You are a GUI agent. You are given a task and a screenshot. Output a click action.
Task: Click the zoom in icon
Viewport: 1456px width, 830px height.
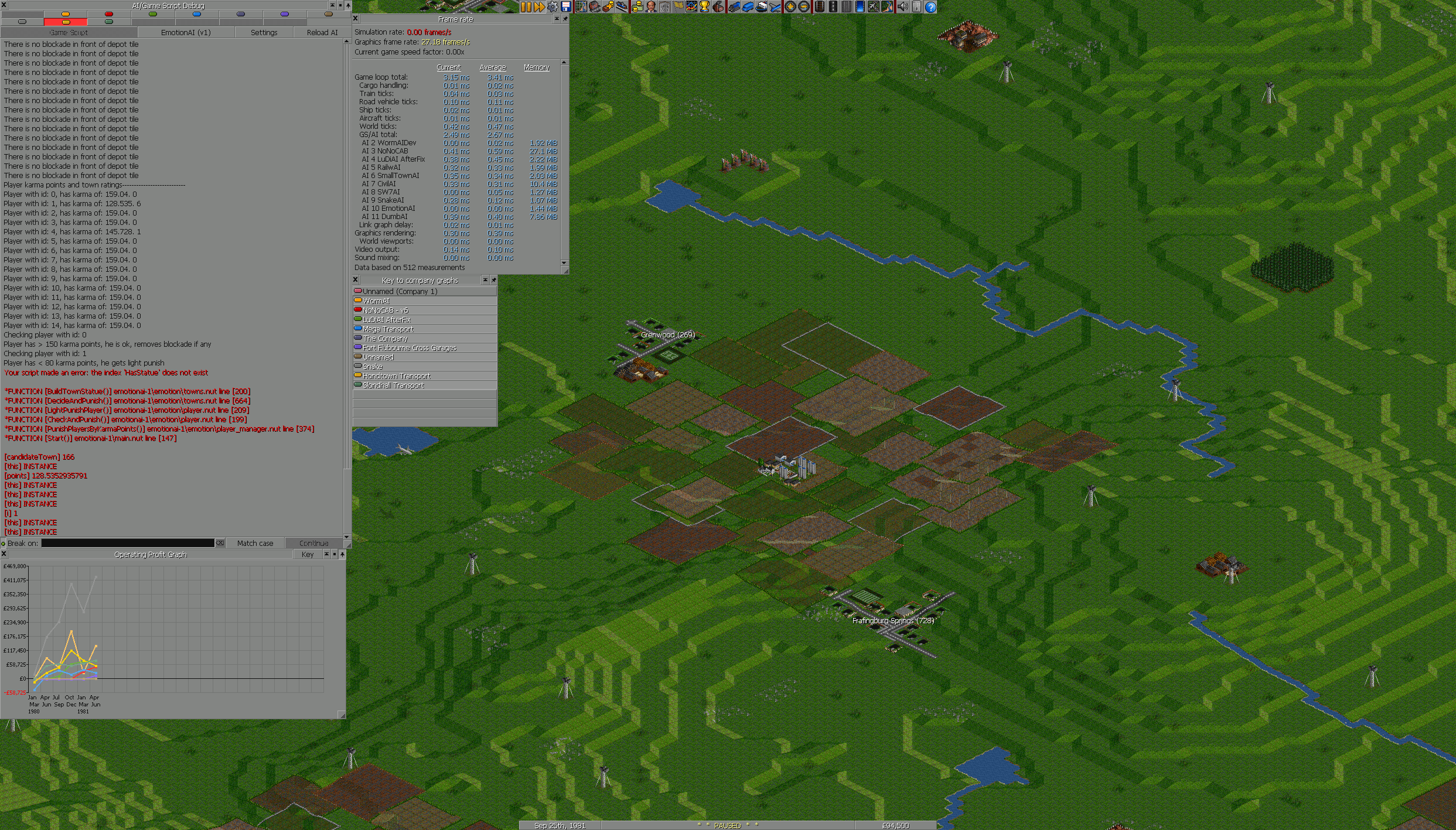790,7
